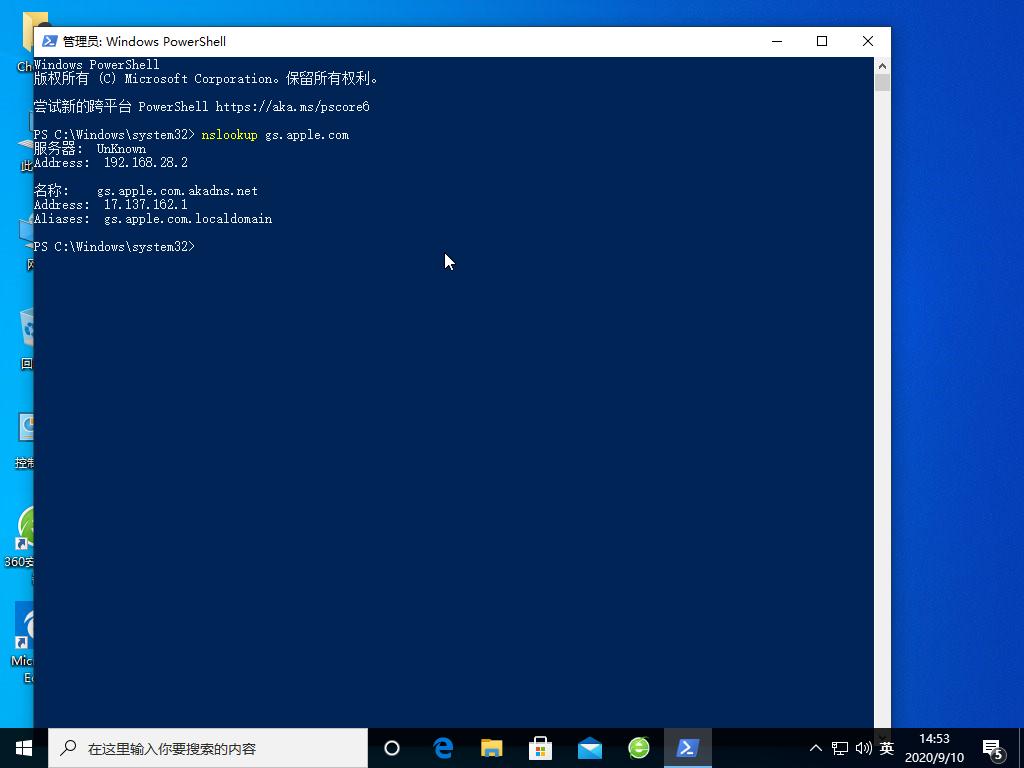Click the PowerShell scrollbar up arrow

tap(882, 65)
